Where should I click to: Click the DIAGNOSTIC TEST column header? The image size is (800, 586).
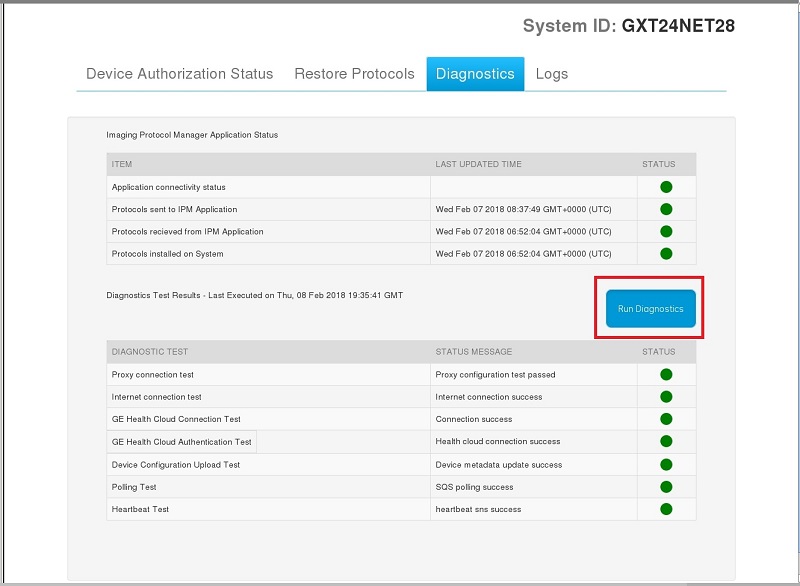pos(150,352)
